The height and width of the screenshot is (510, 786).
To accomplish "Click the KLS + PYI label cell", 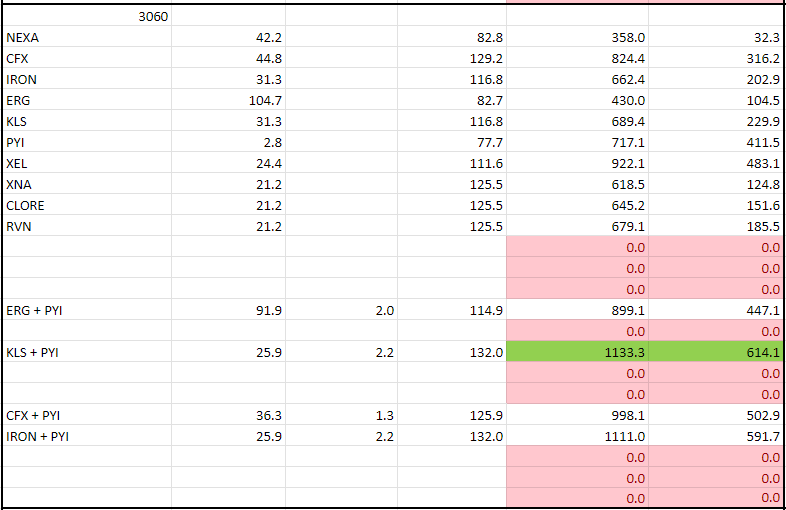I will coord(87,353).
